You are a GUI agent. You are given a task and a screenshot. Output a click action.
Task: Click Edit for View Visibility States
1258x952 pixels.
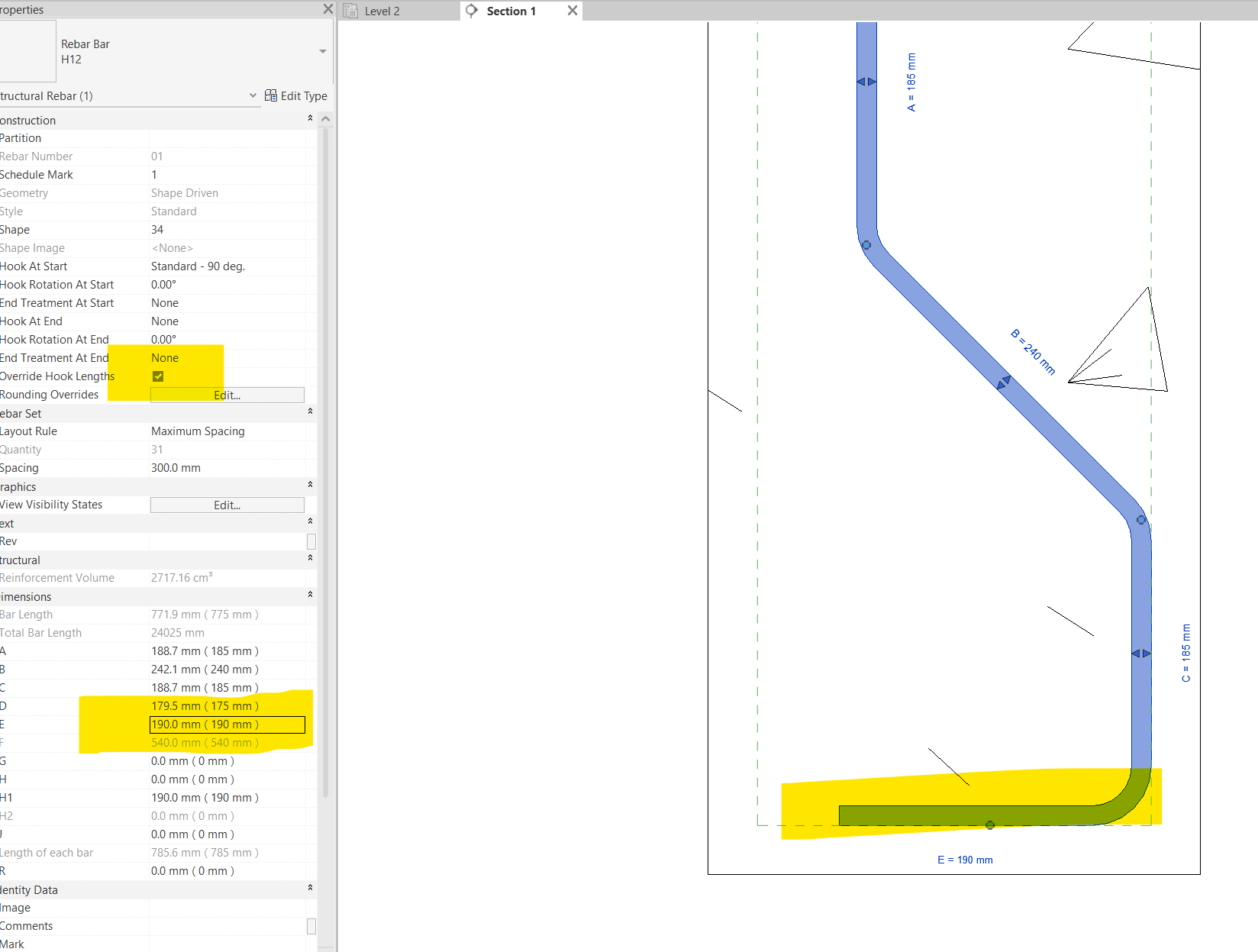pyautogui.click(x=227, y=505)
